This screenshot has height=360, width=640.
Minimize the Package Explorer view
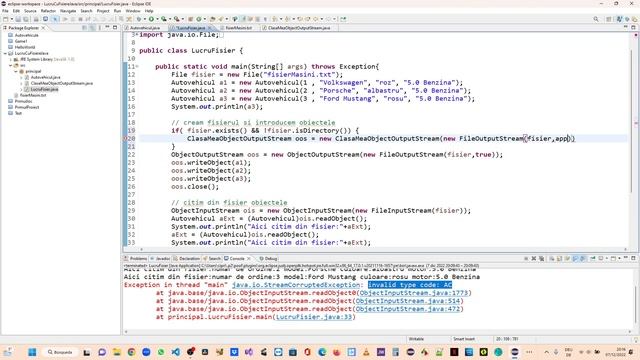point(108,28)
